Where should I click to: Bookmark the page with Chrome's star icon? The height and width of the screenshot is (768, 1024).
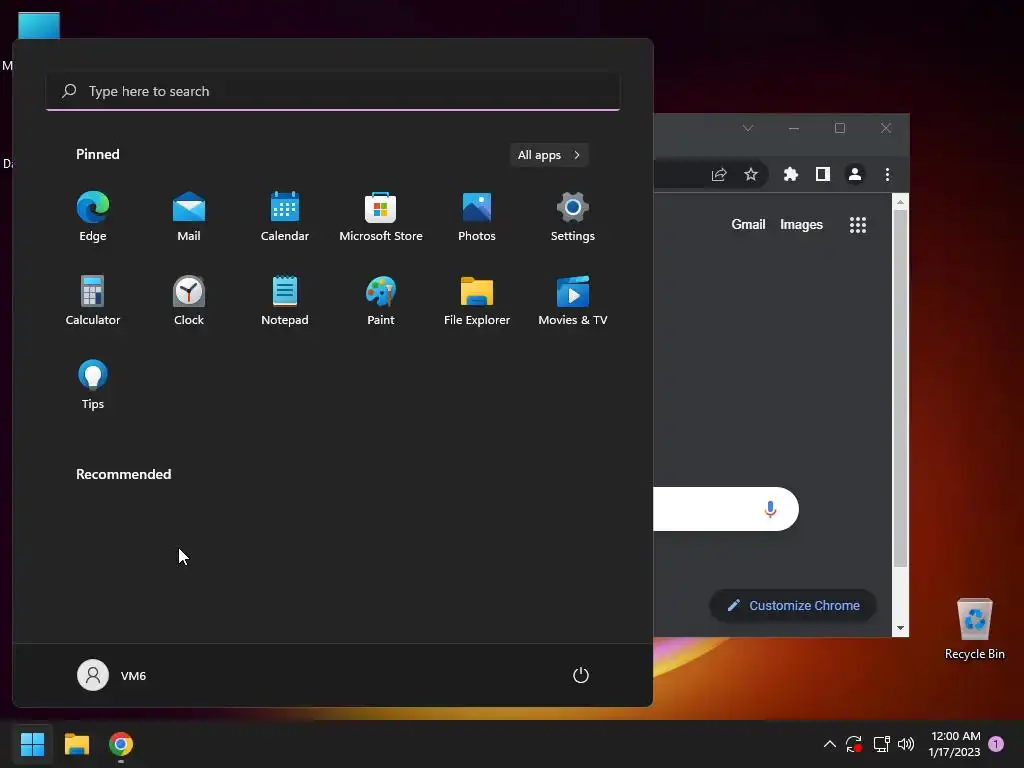(x=751, y=174)
